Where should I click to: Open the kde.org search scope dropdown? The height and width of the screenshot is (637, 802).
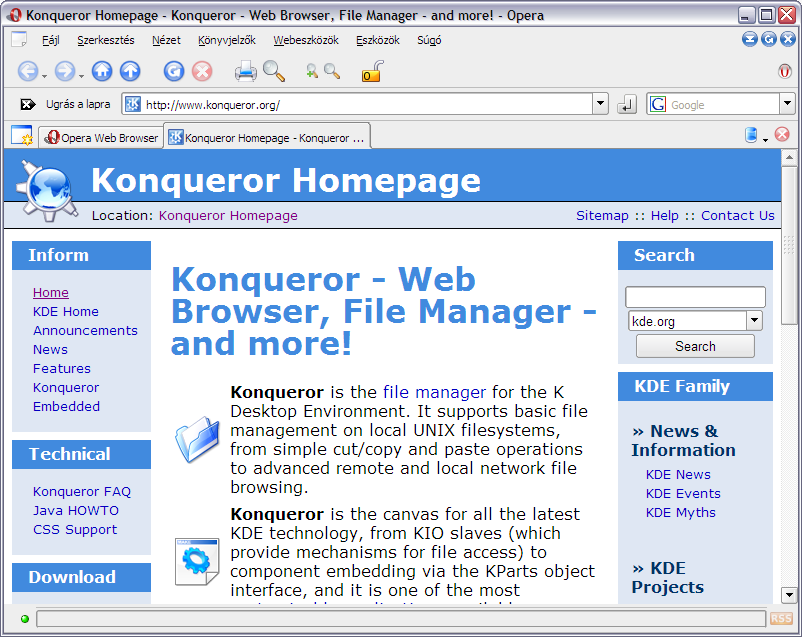coord(754,321)
